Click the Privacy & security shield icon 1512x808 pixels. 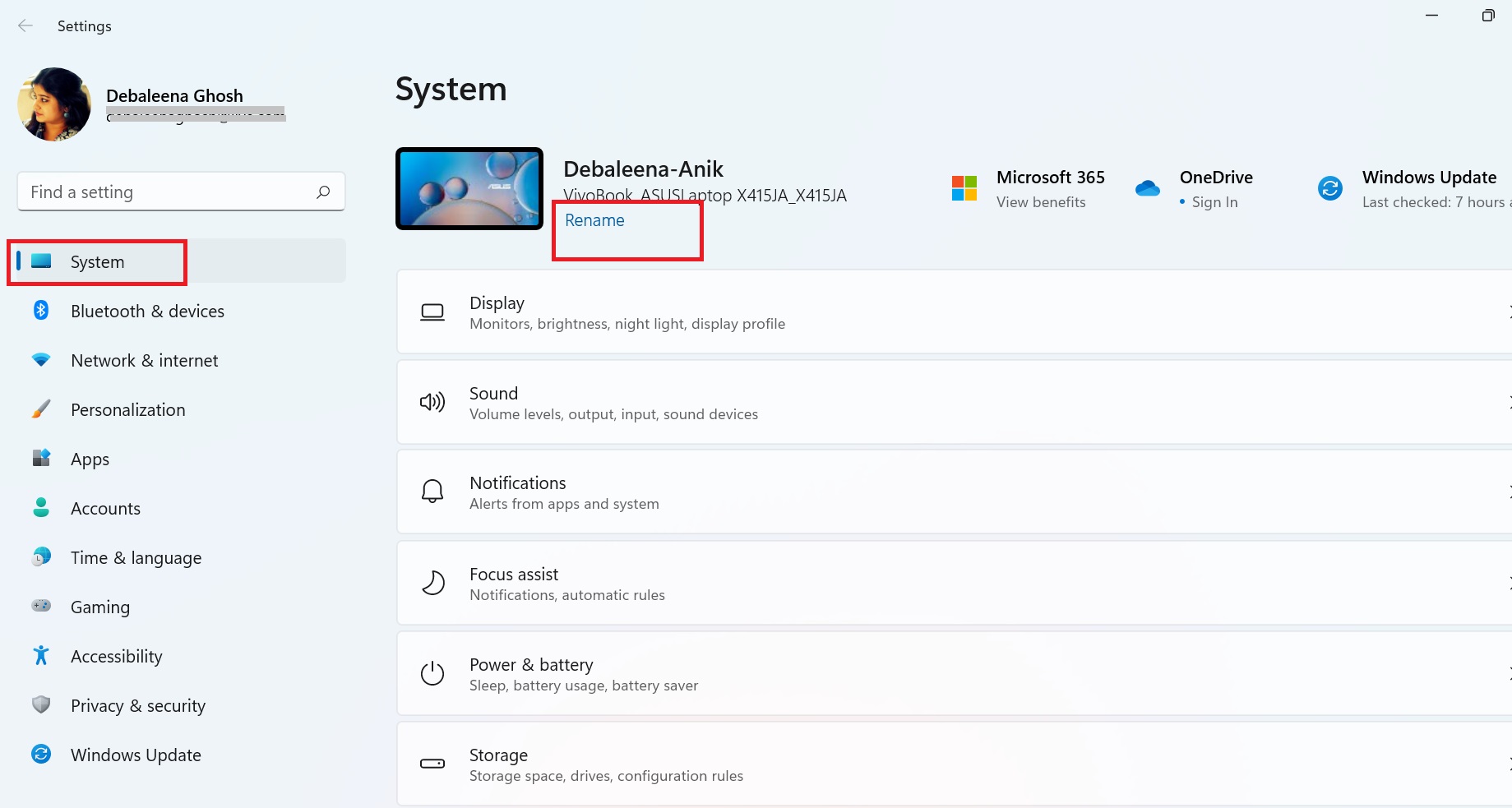(41, 704)
